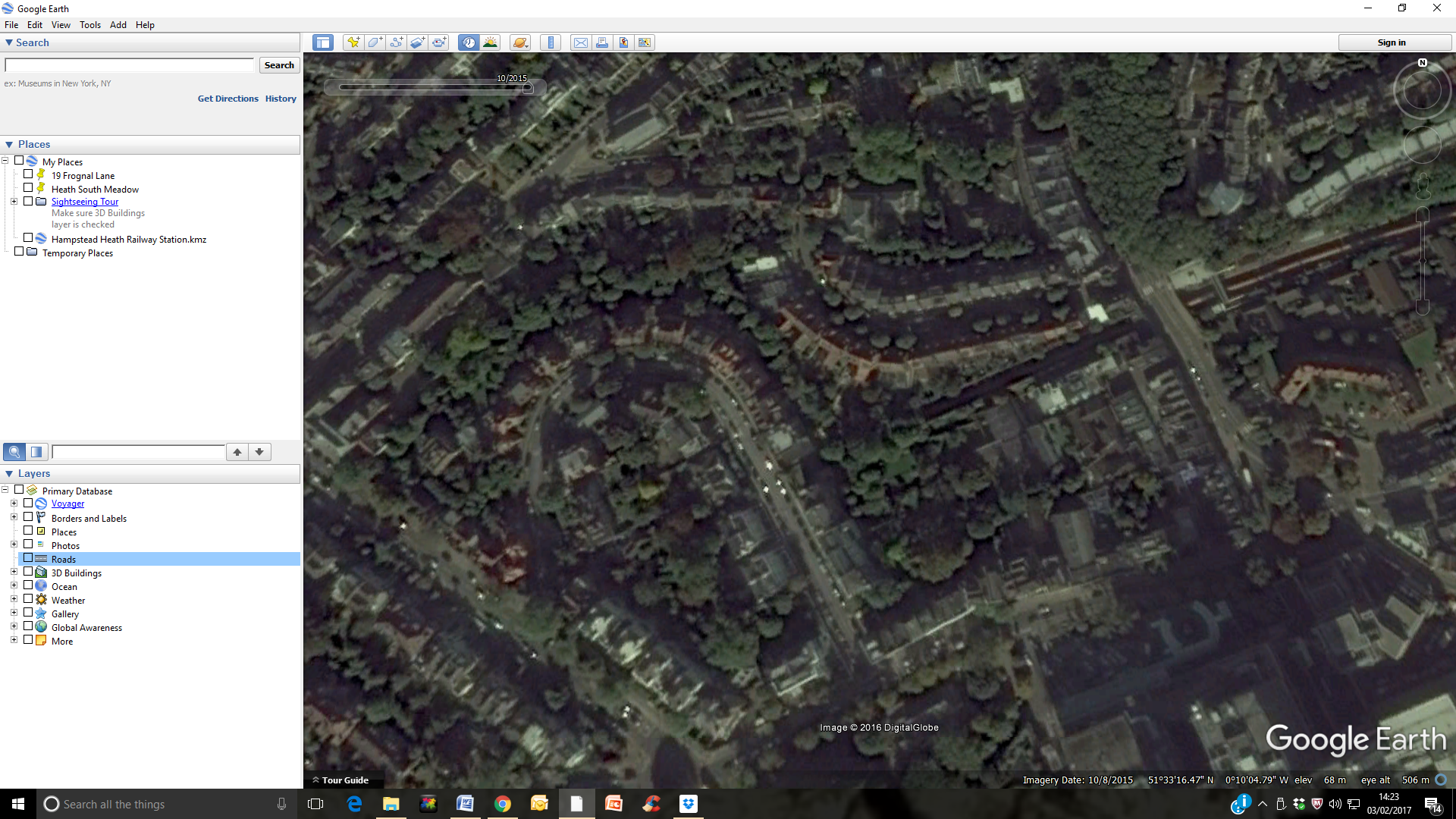The image size is (1456, 819).
Task: Click the Places search magnifier icon
Action: (x=14, y=452)
